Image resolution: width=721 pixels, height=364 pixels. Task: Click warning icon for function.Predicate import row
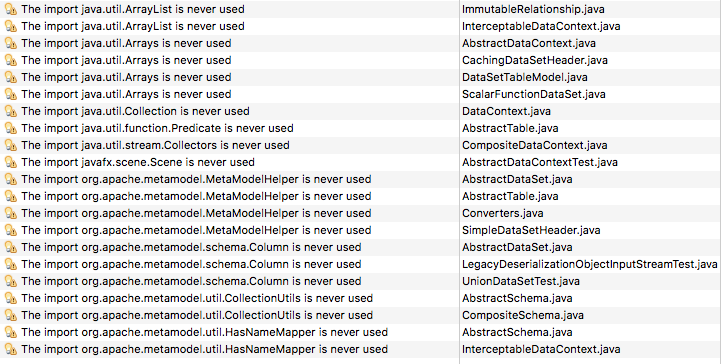(11, 128)
